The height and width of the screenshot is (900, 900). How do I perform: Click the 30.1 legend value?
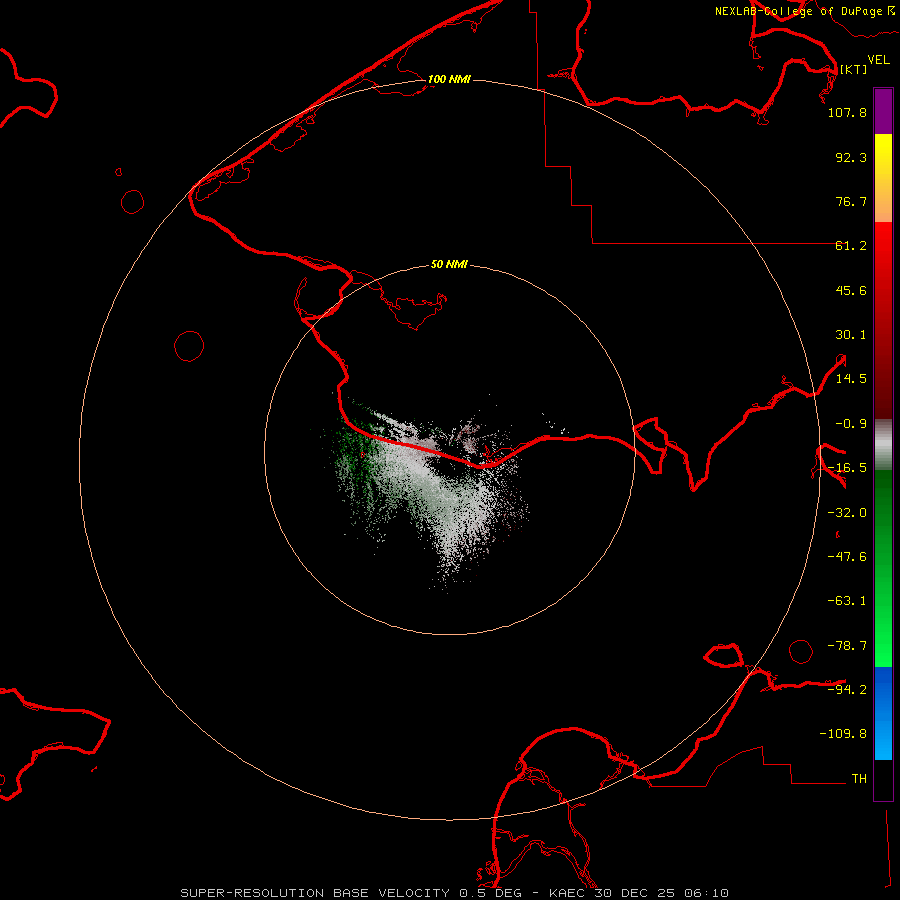(x=851, y=335)
